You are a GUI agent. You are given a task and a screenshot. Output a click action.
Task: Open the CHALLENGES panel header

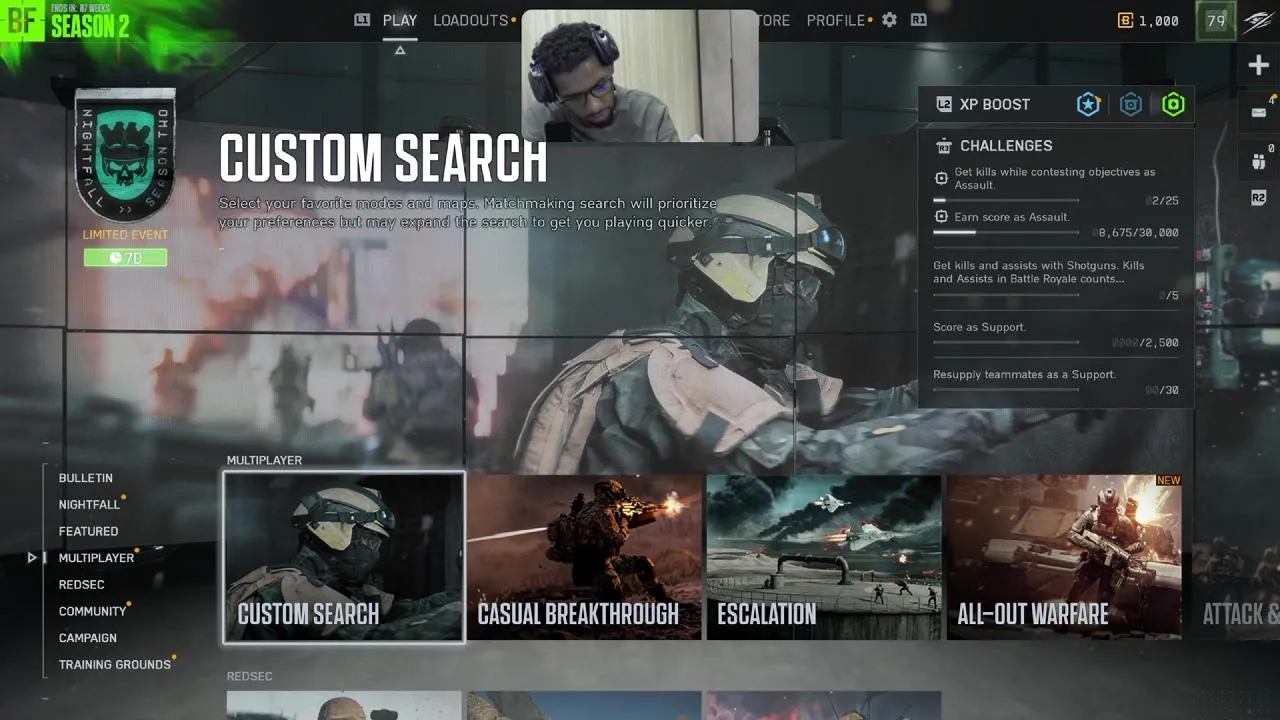pyautogui.click(x=1006, y=146)
